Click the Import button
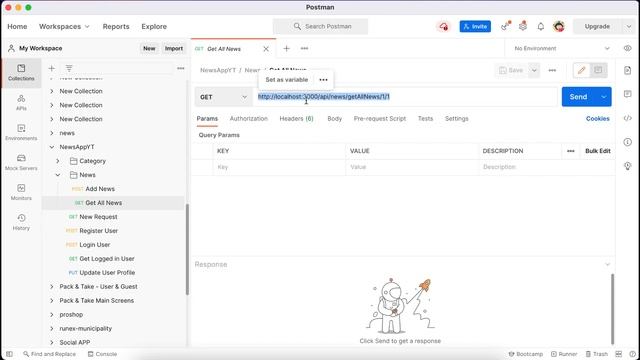The image size is (640, 360). pyautogui.click(x=174, y=48)
